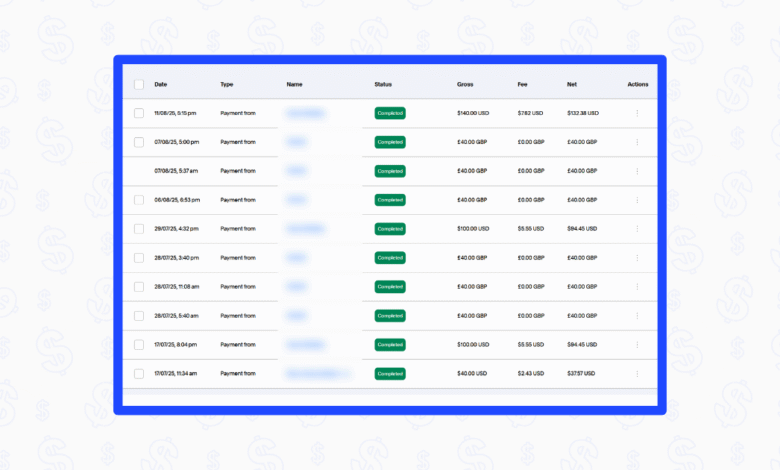Open more options for 17/07/25 8:04 pm row
This screenshot has width=780, height=470.
(637, 345)
